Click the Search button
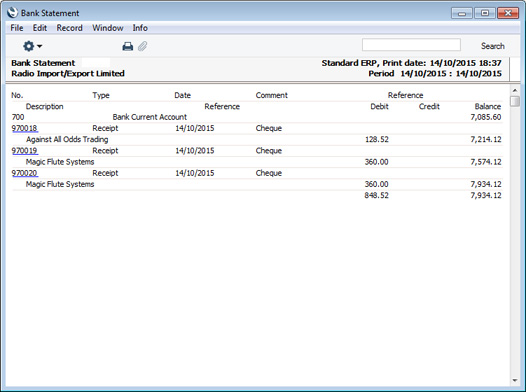The image size is (526, 392). [x=492, y=46]
